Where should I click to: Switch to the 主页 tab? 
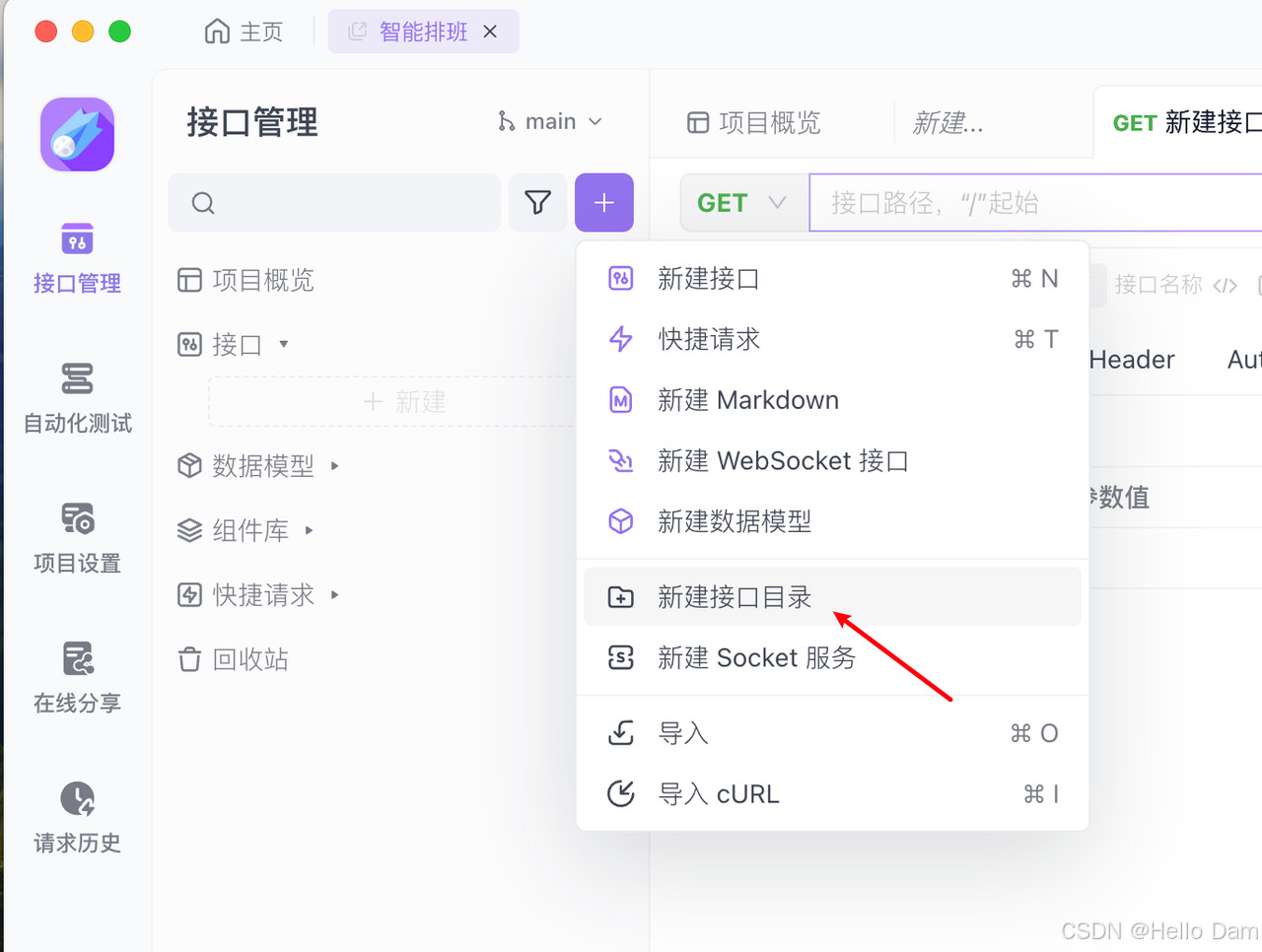(x=244, y=32)
